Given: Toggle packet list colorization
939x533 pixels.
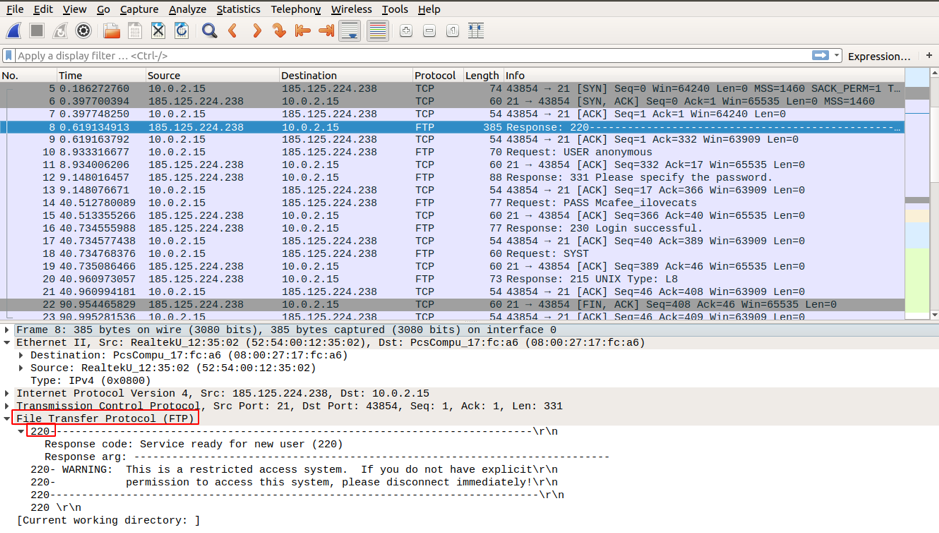Looking at the screenshot, I should 377,31.
